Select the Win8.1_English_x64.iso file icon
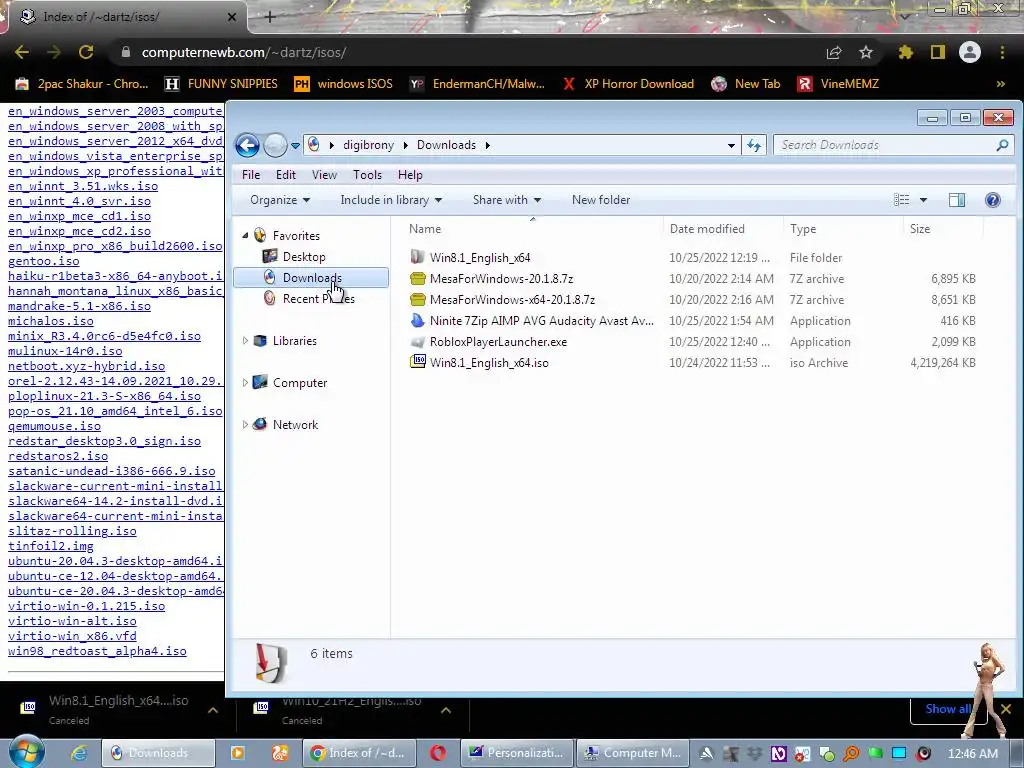The image size is (1024, 768). click(x=417, y=362)
